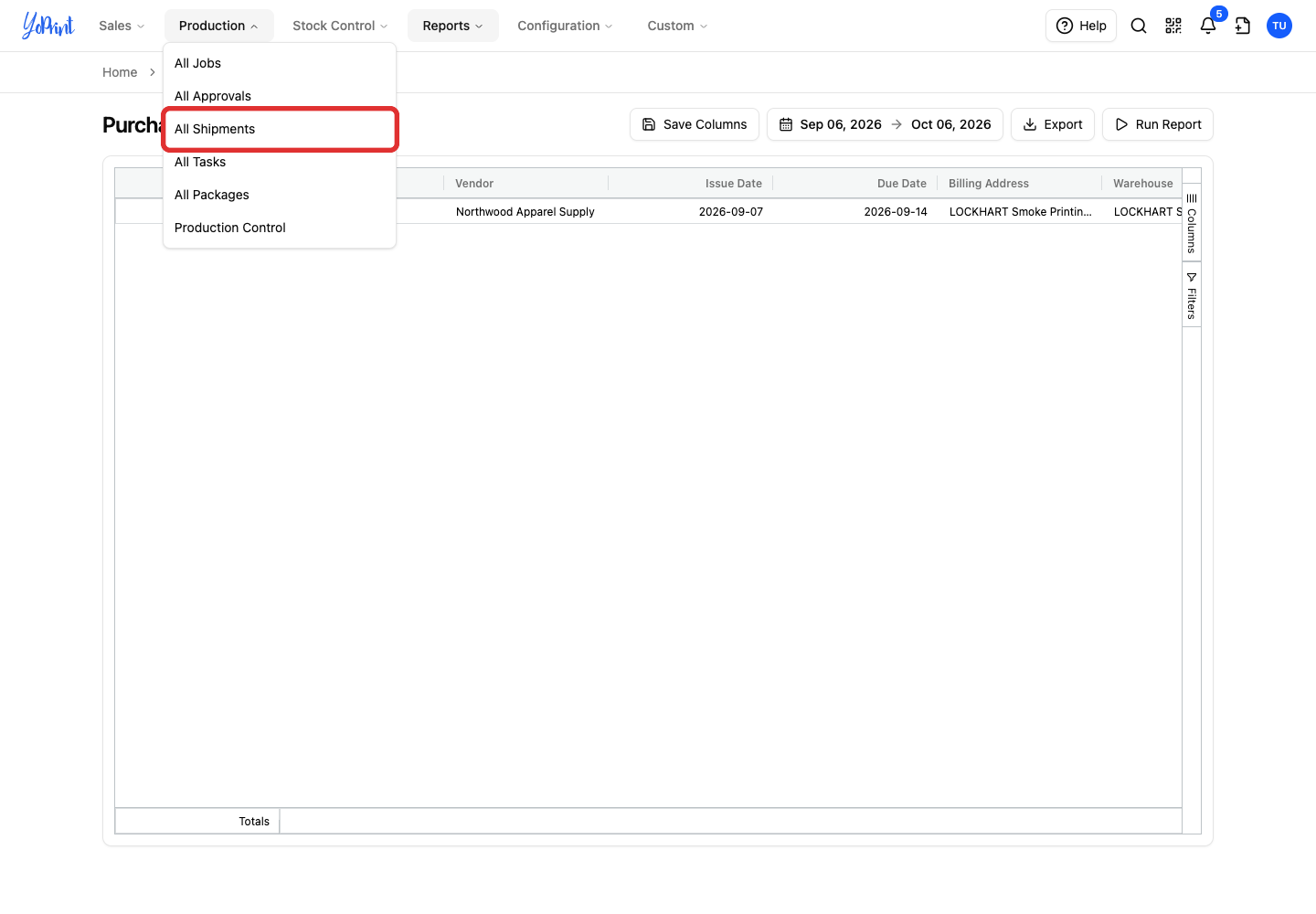The height and width of the screenshot is (914, 1316).
Task: Select All Tasks menu item
Action: point(280,162)
